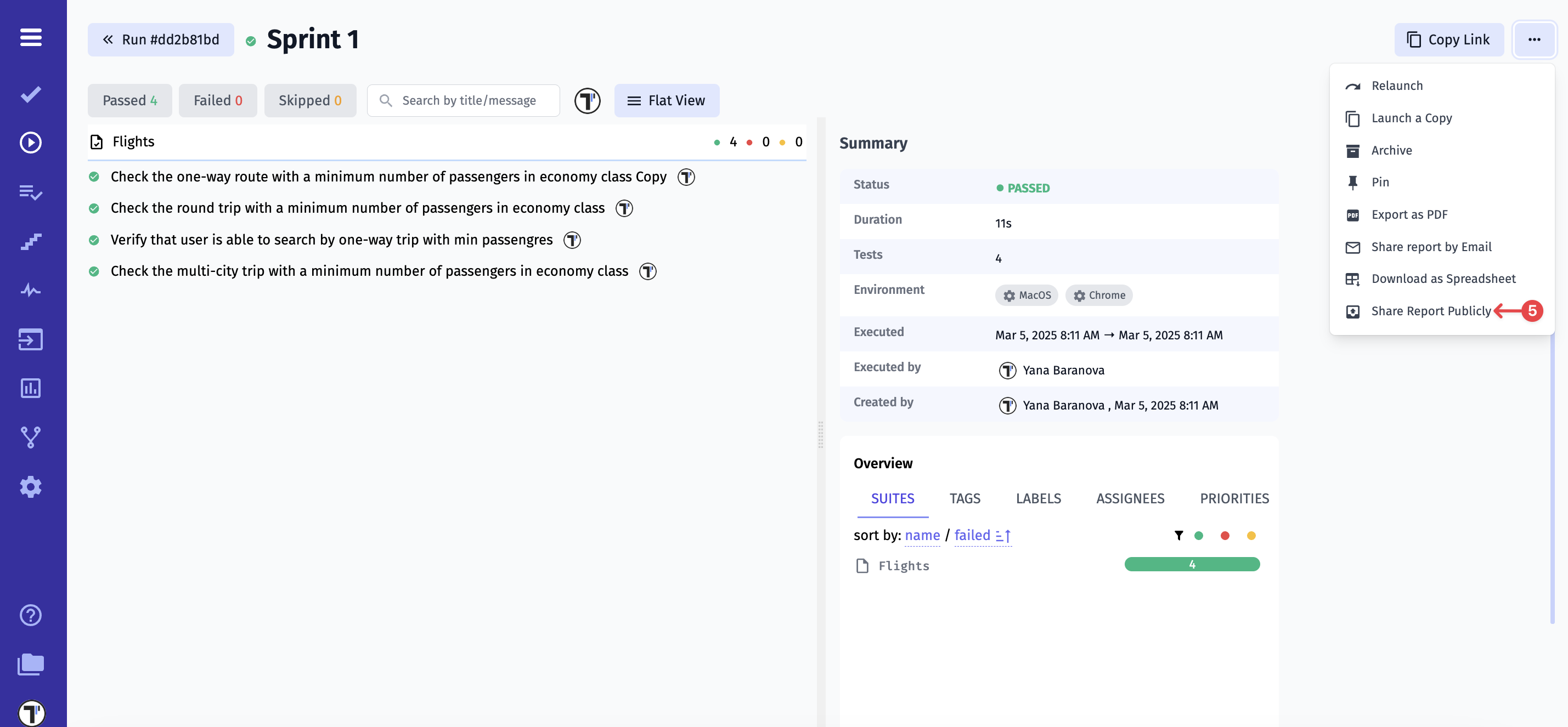Focus the Search by title/message field

click(x=469, y=100)
